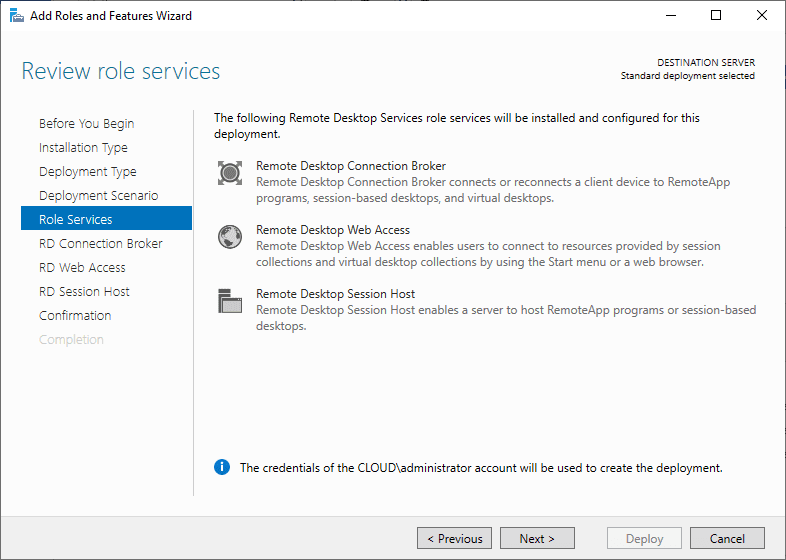Viewport: 786px width, 560px height.
Task: Click the Remote Desktop Connection Broker icon
Action: [x=230, y=173]
